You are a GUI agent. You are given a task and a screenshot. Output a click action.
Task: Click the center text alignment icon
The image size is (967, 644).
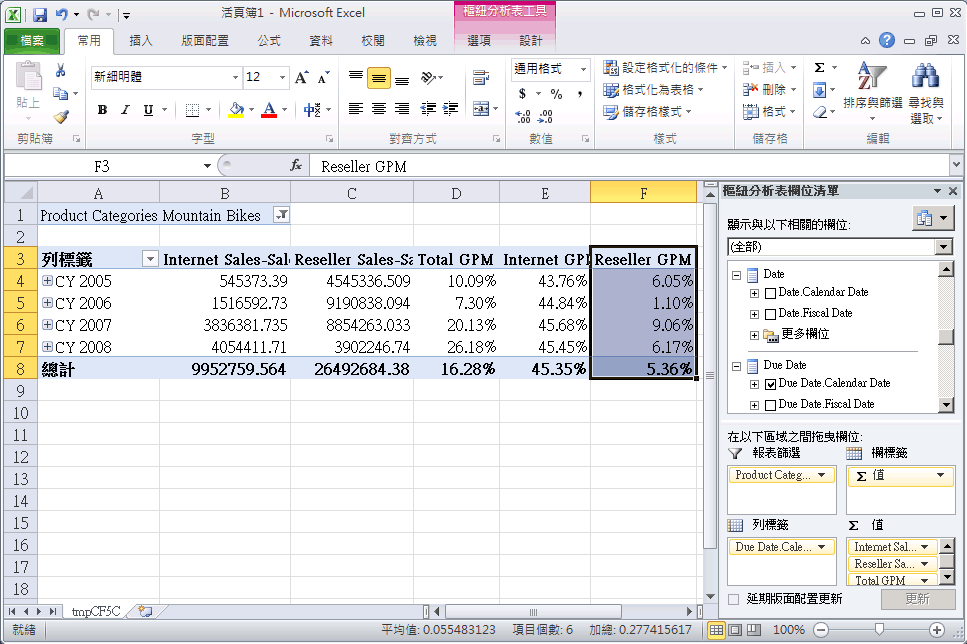pyautogui.click(x=379, y=109)
